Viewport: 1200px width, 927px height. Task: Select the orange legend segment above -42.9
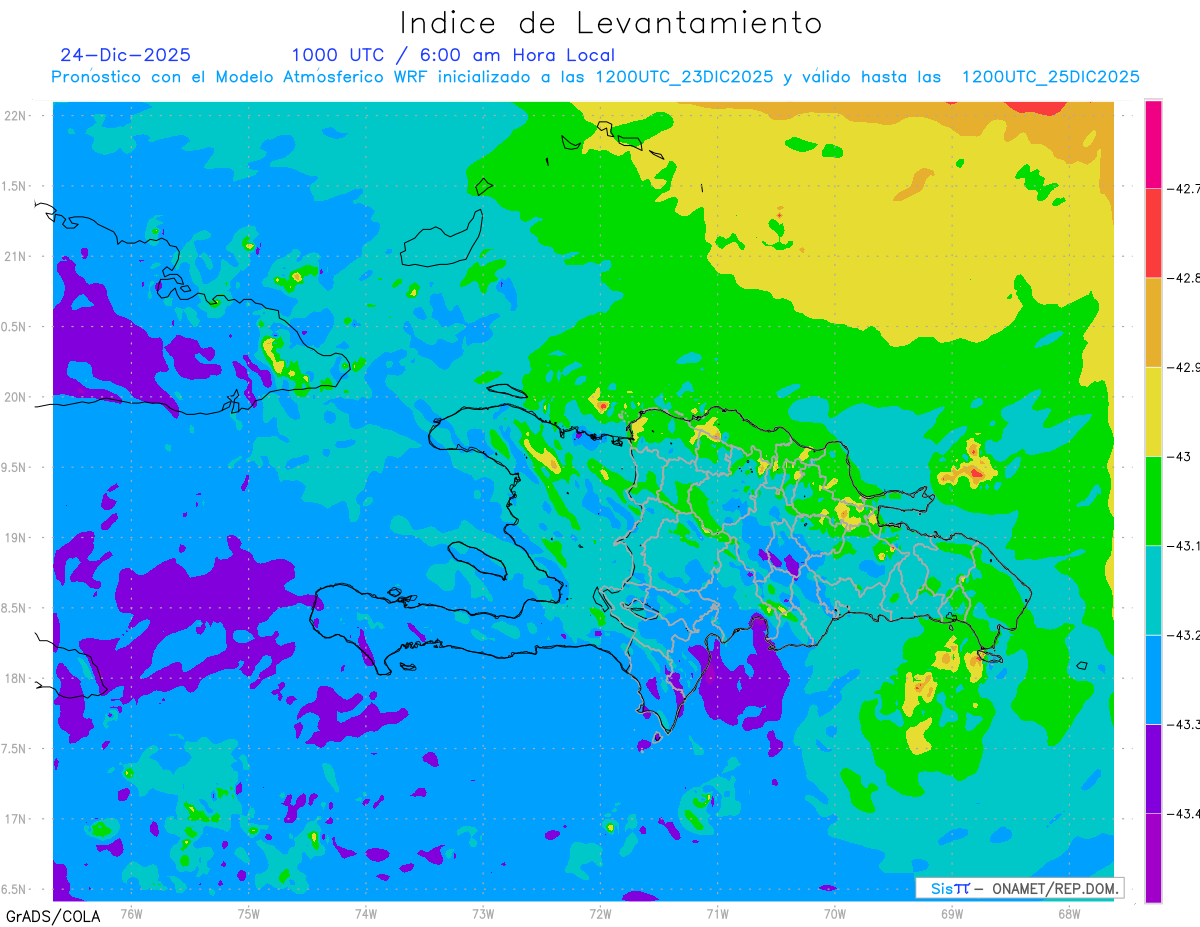pyautogui.click(x=1153, y=322)
